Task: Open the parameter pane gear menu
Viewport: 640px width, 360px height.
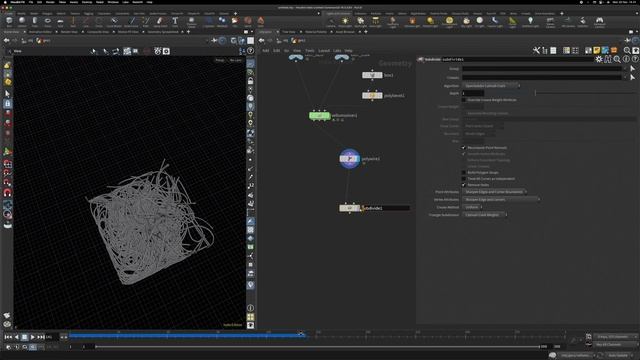Action: (x=599, y=59)
